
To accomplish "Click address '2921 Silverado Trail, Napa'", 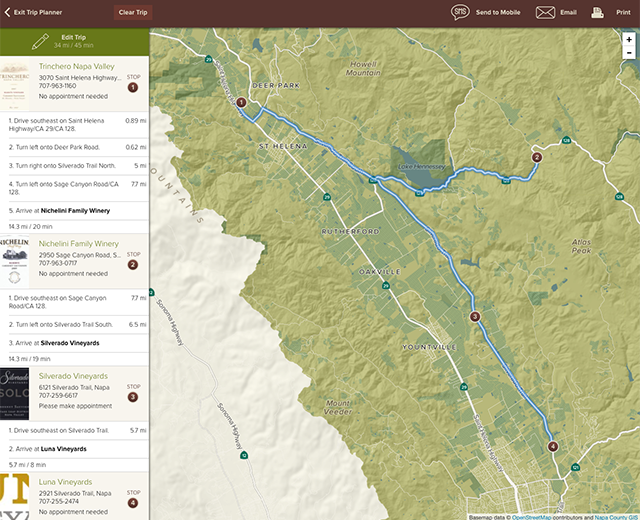I will (x=75, y=493).
